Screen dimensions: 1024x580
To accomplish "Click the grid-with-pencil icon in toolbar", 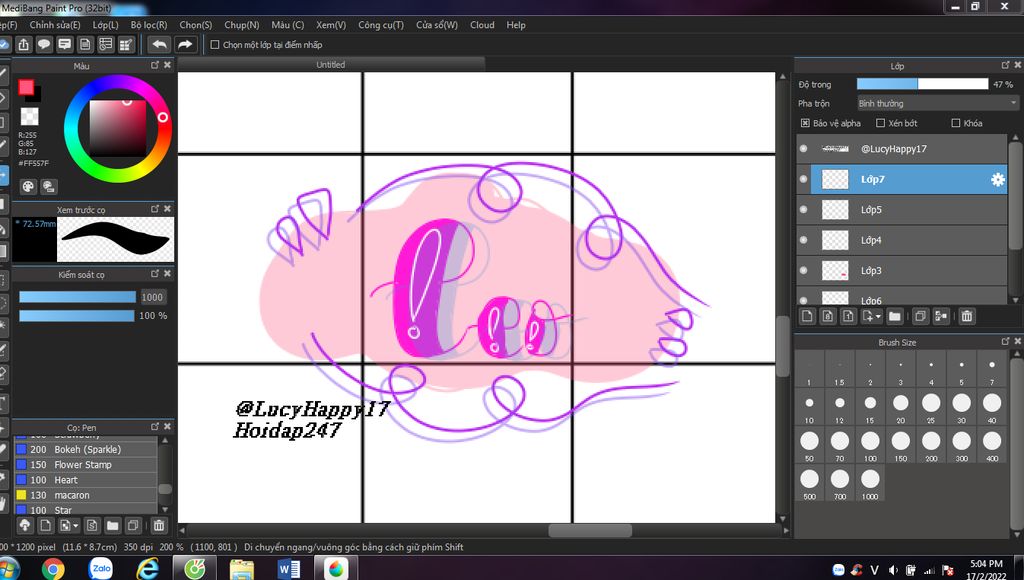I will (x=125, y=44).
